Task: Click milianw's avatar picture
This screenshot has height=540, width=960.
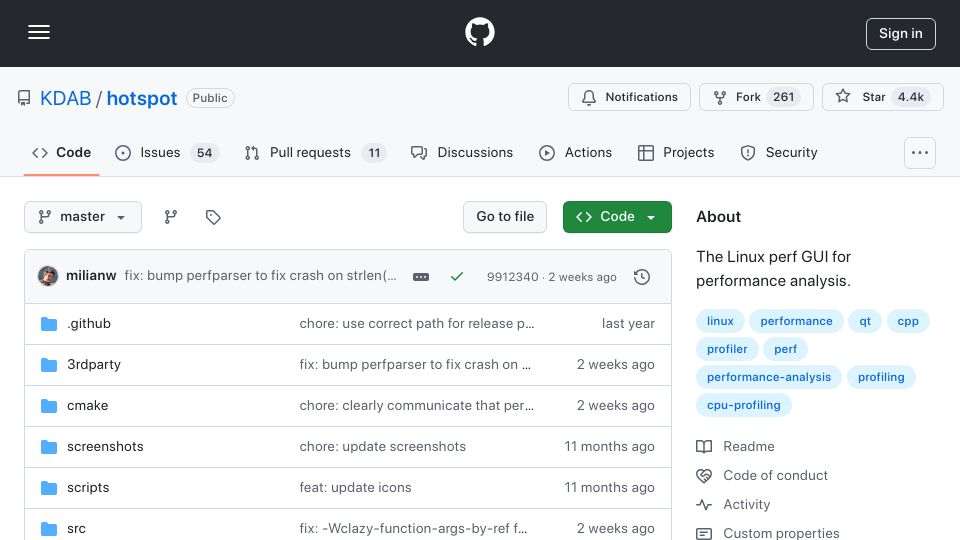Action: [48, 276]
